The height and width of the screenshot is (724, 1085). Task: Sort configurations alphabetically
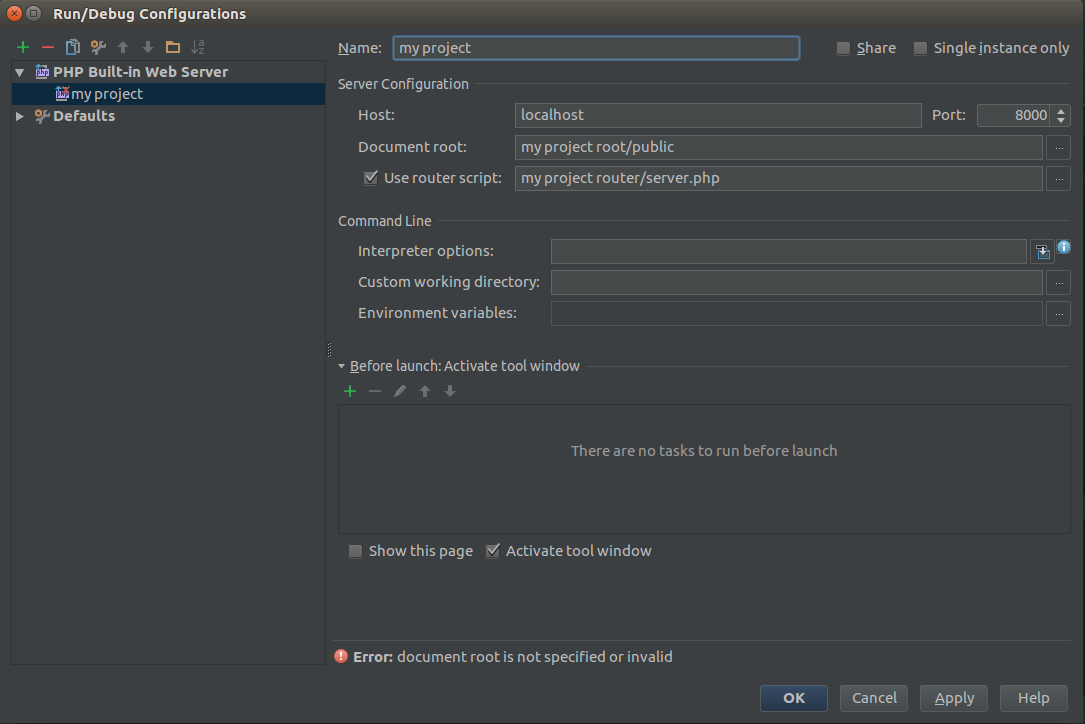coord(198,47)
